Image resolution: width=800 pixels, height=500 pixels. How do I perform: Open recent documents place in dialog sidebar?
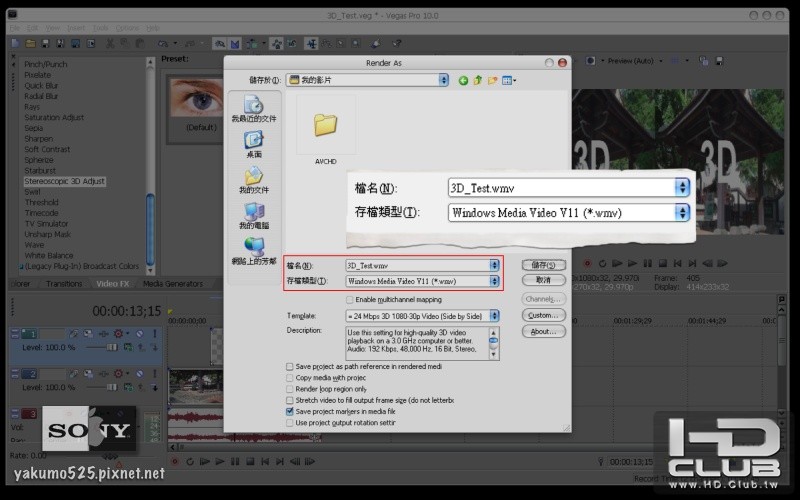[x=254, y=109]
